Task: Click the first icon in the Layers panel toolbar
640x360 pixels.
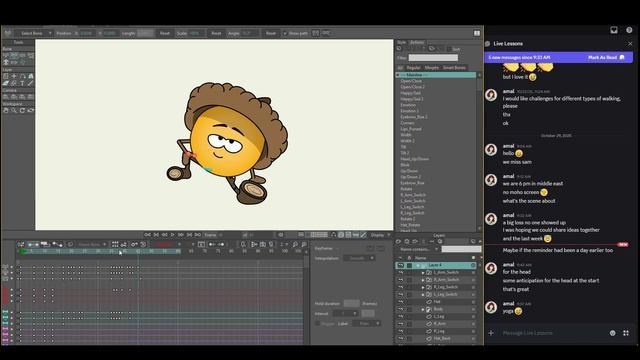Action: 399,241
